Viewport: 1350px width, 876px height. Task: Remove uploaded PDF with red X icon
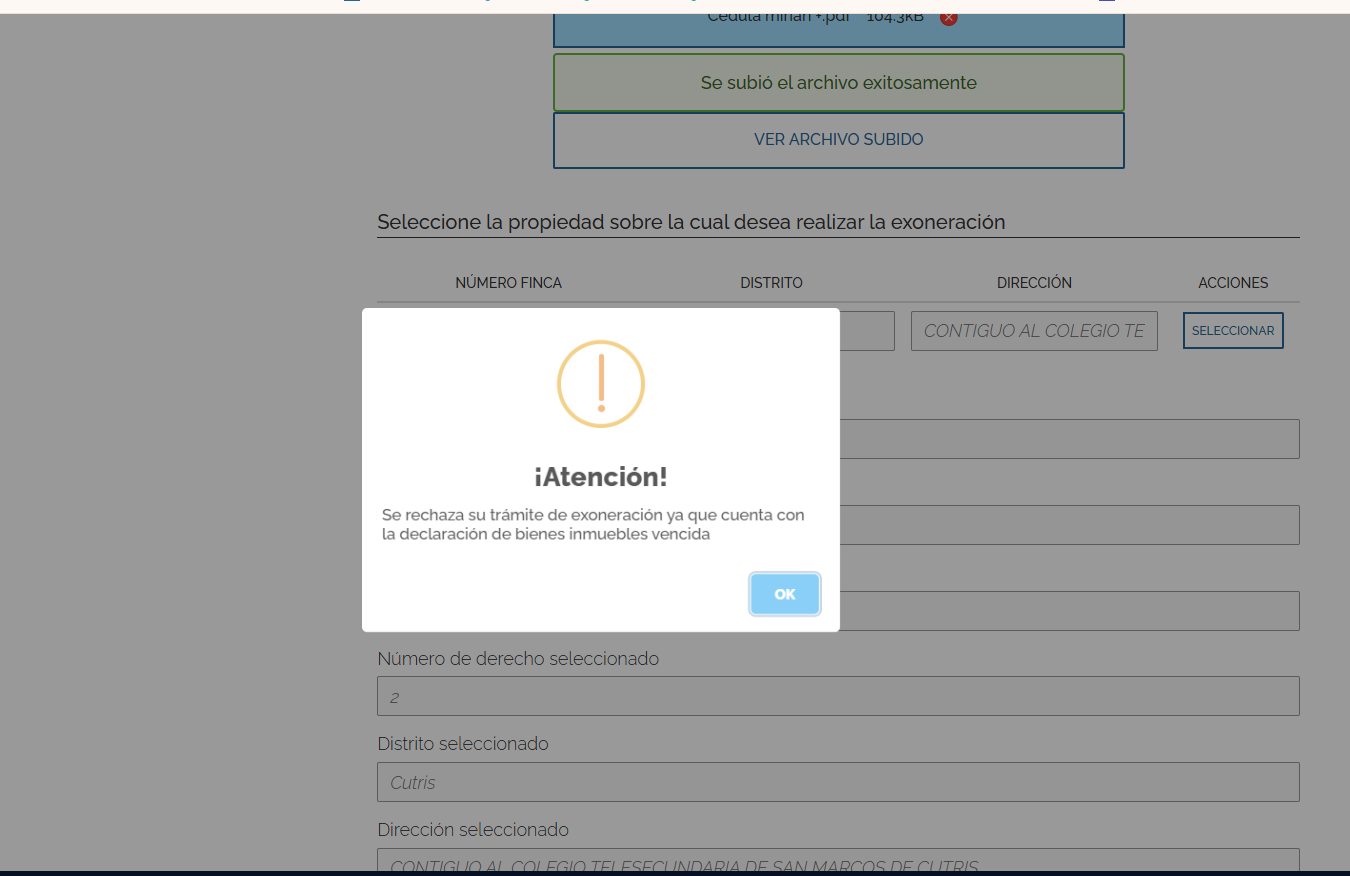click(x=949, y=17)
